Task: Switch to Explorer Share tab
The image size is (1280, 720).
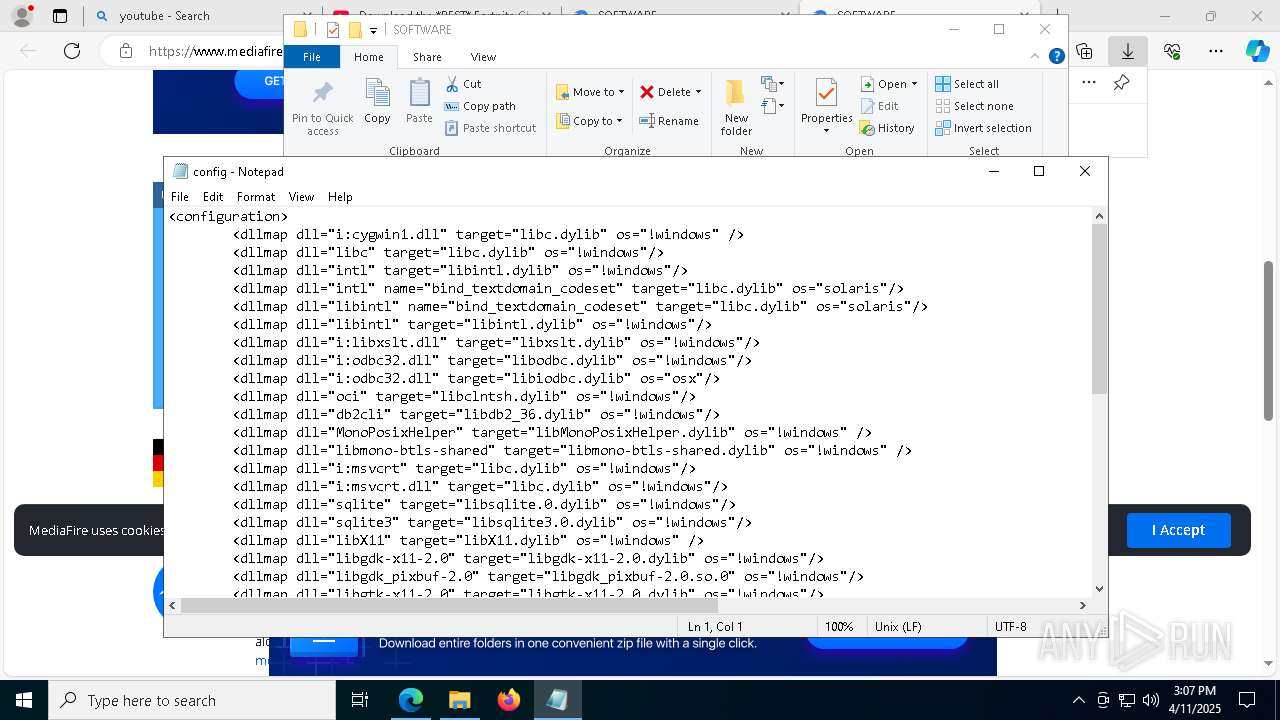Action: (x=427, y=57)
